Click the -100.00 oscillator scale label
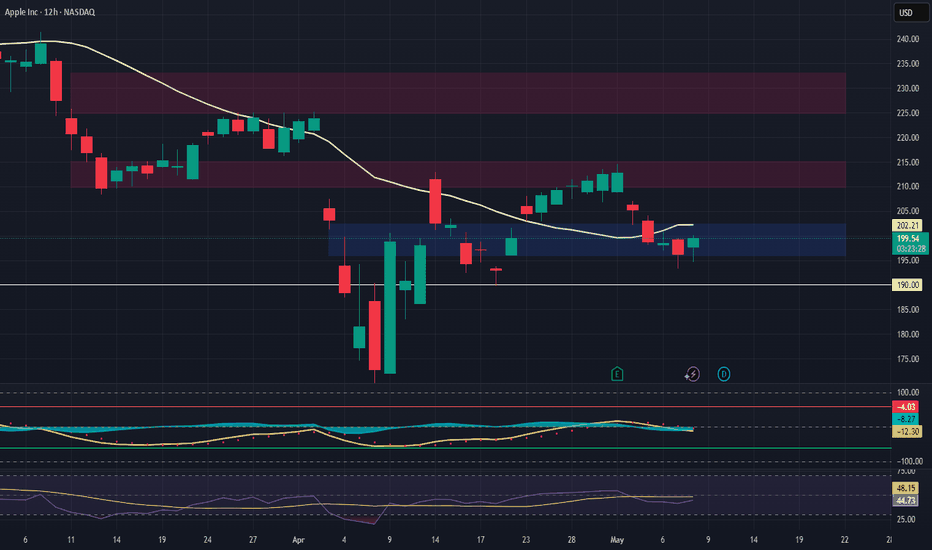Viewport: 932px width, 550px height. click(x=909, y=461)
